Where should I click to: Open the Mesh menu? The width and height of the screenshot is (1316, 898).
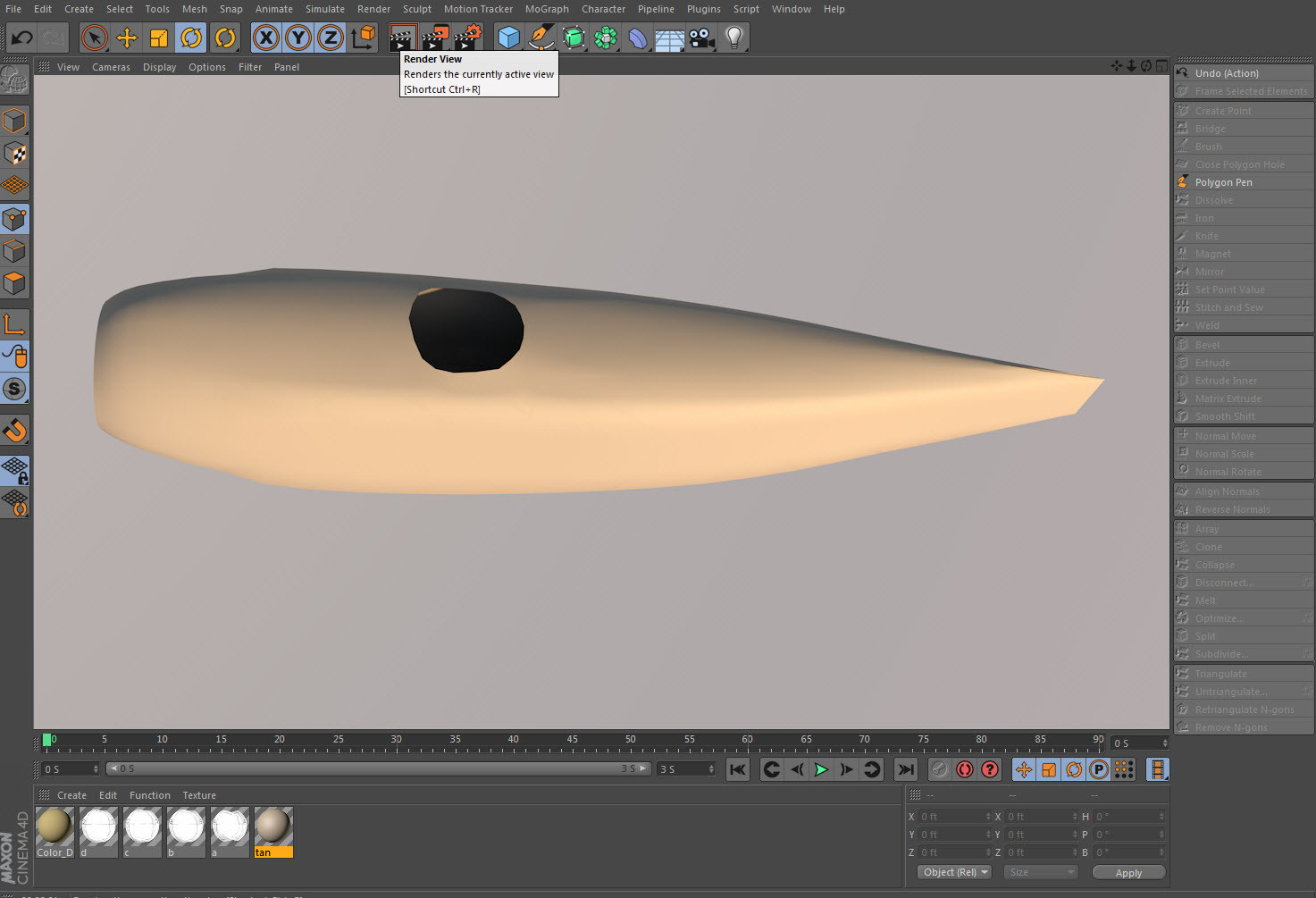195,9
